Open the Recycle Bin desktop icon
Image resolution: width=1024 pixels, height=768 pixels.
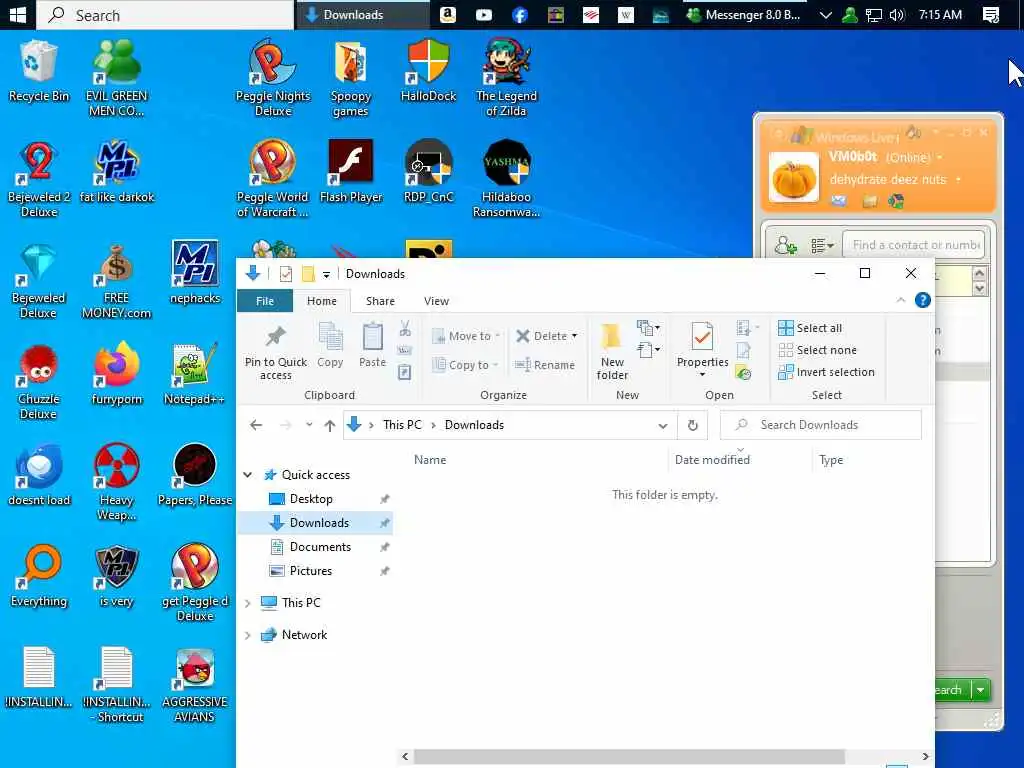39,71
